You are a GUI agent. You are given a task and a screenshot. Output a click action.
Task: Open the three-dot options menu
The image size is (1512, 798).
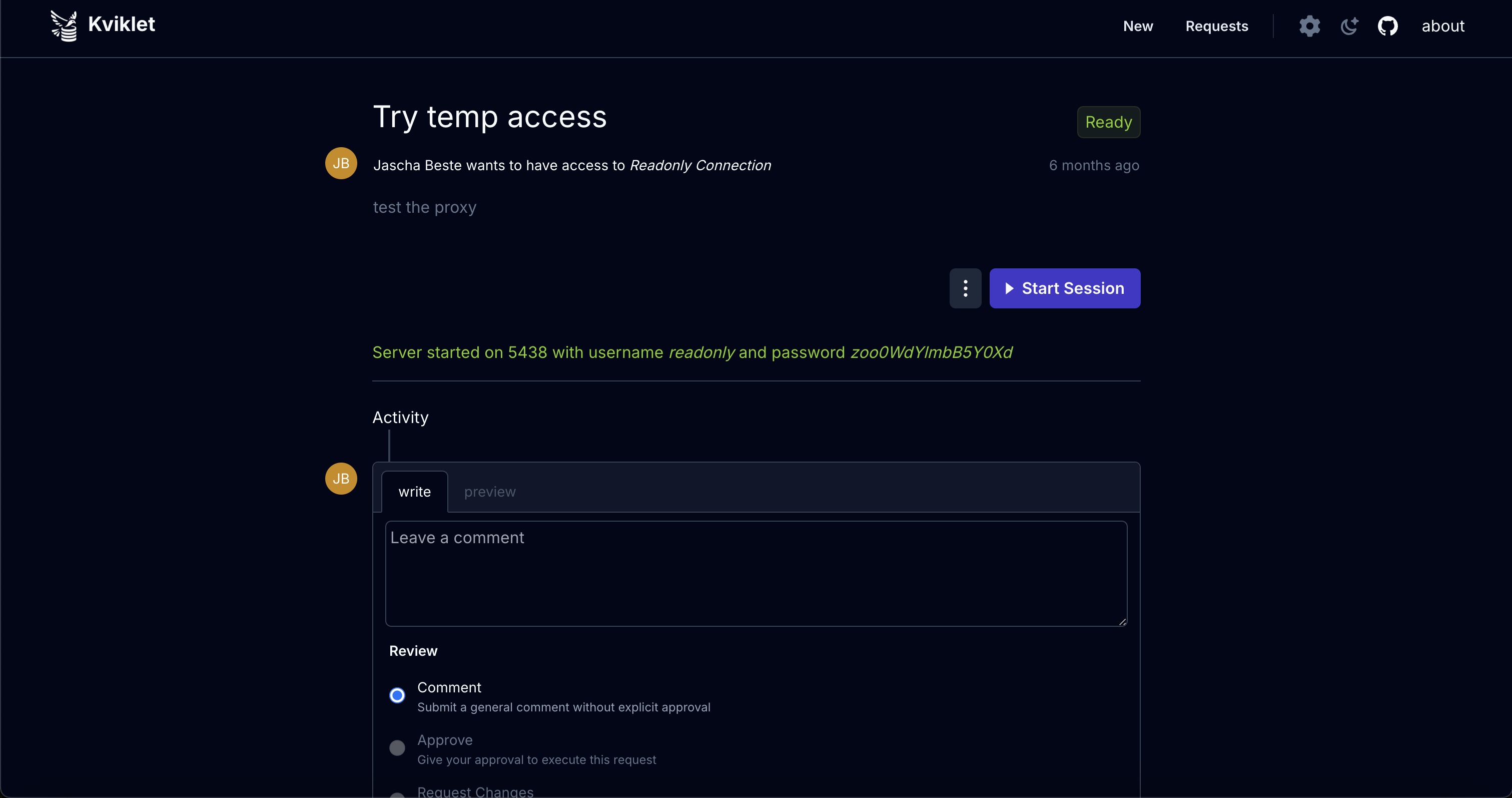tap(965, 288)
